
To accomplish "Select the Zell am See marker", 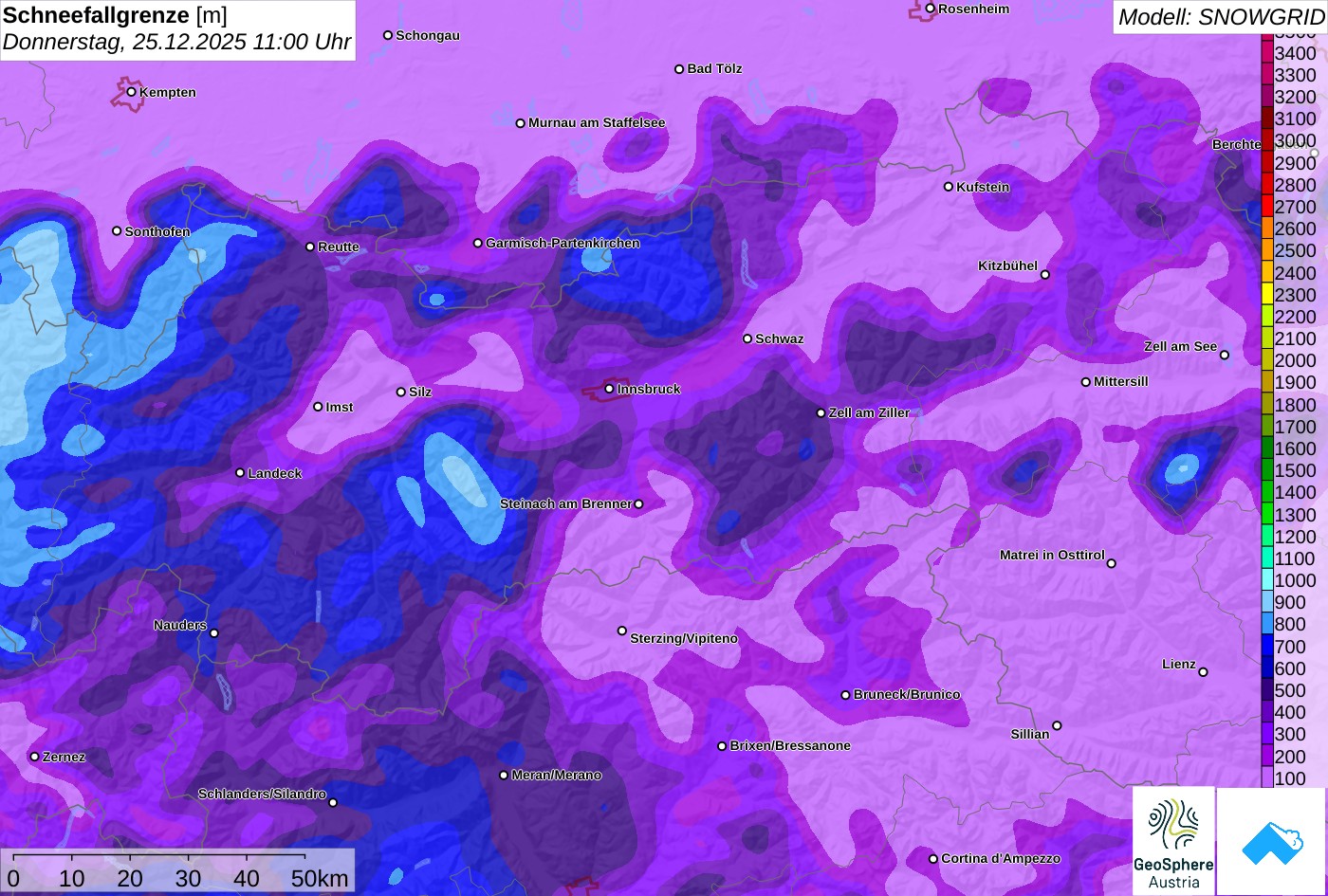I will [1225, 356].
